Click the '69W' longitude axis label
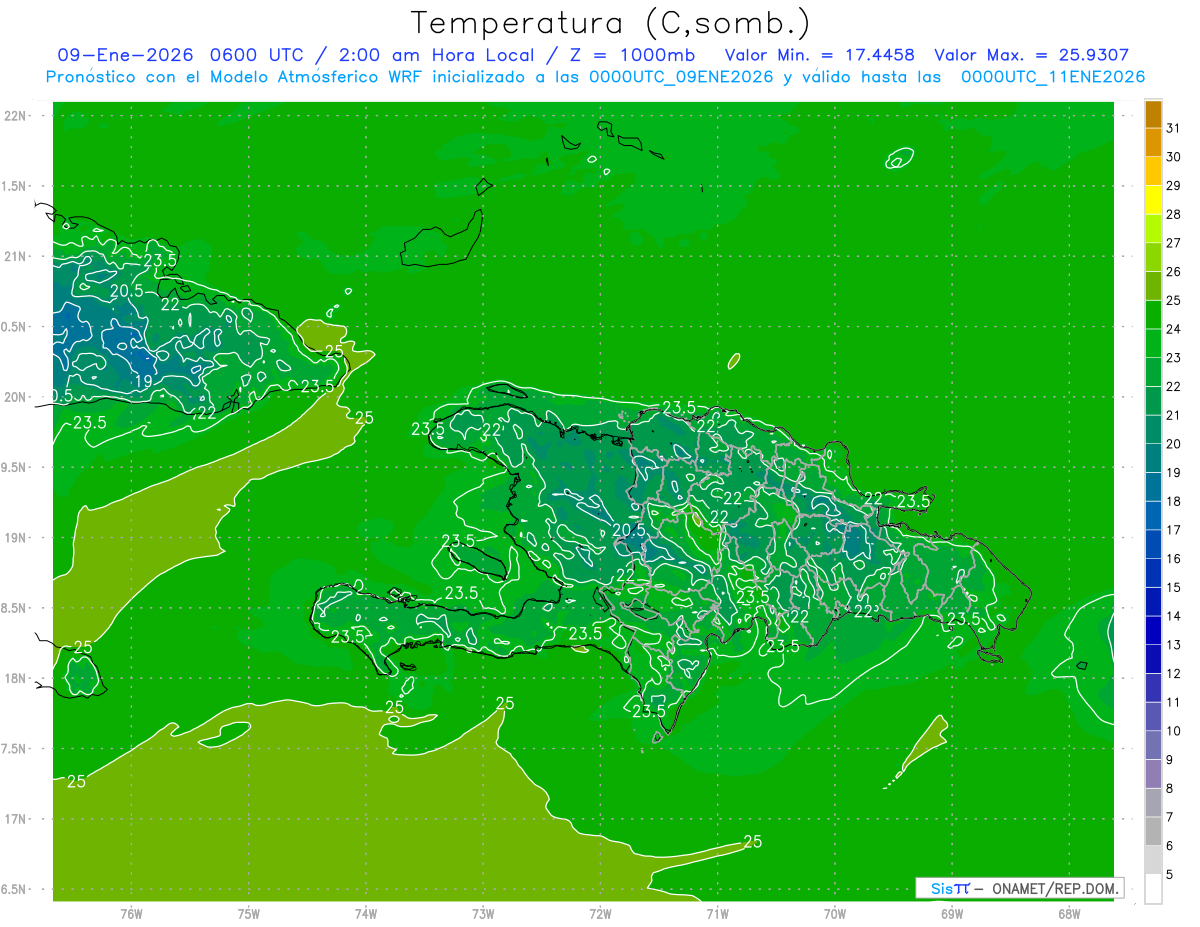This screenshot has height=927, width=1200. click(x=952, y=914)
